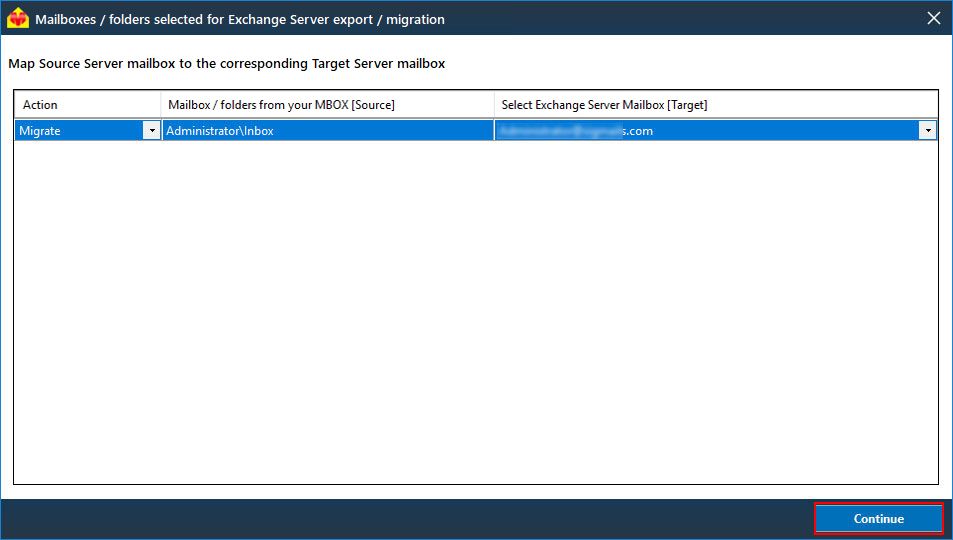Click the Select Exchange Server Mailbox [Target] header
This screenshot has width=953, height=540.
click(x=716, y=105)
